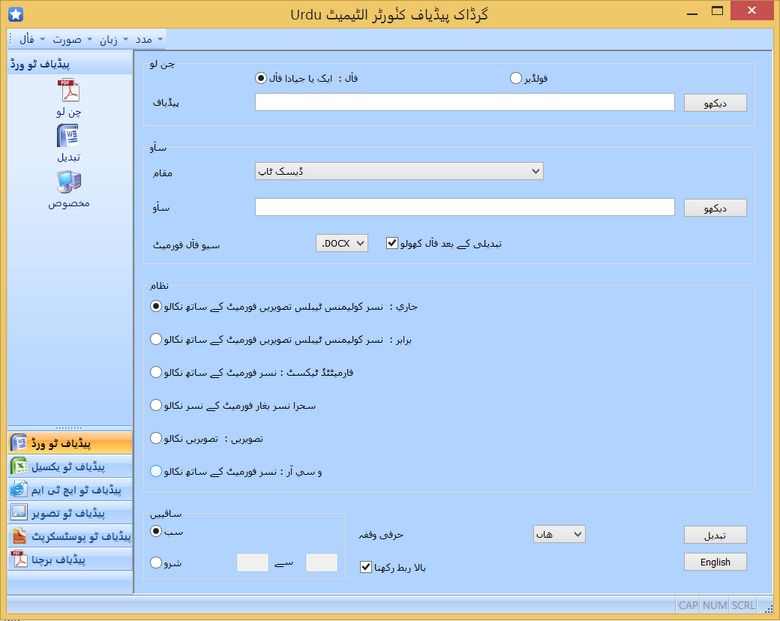Click the save path input field

pyautogui.click(x=465, y=207)
